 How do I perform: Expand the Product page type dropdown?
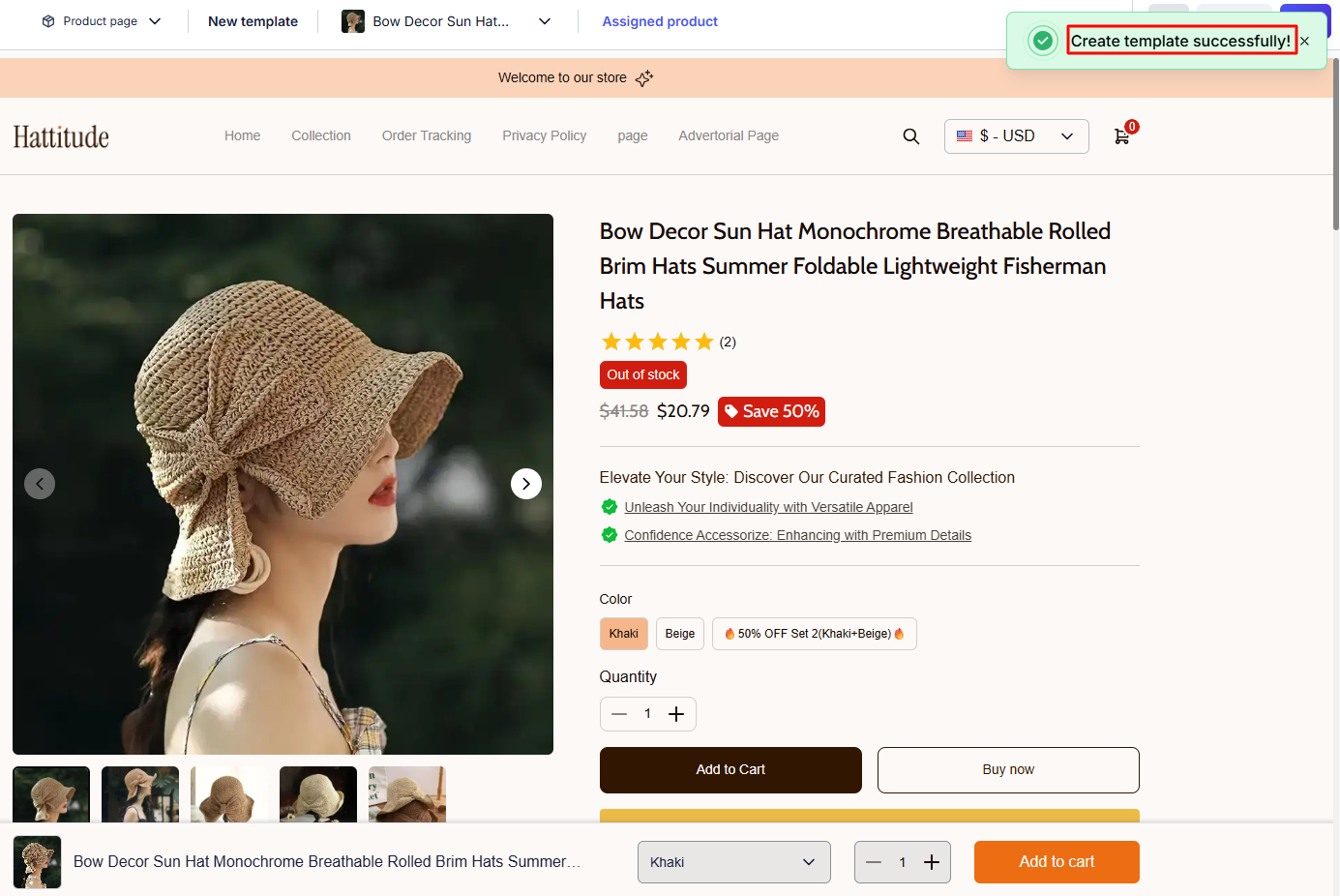click(x=102, y=21)
